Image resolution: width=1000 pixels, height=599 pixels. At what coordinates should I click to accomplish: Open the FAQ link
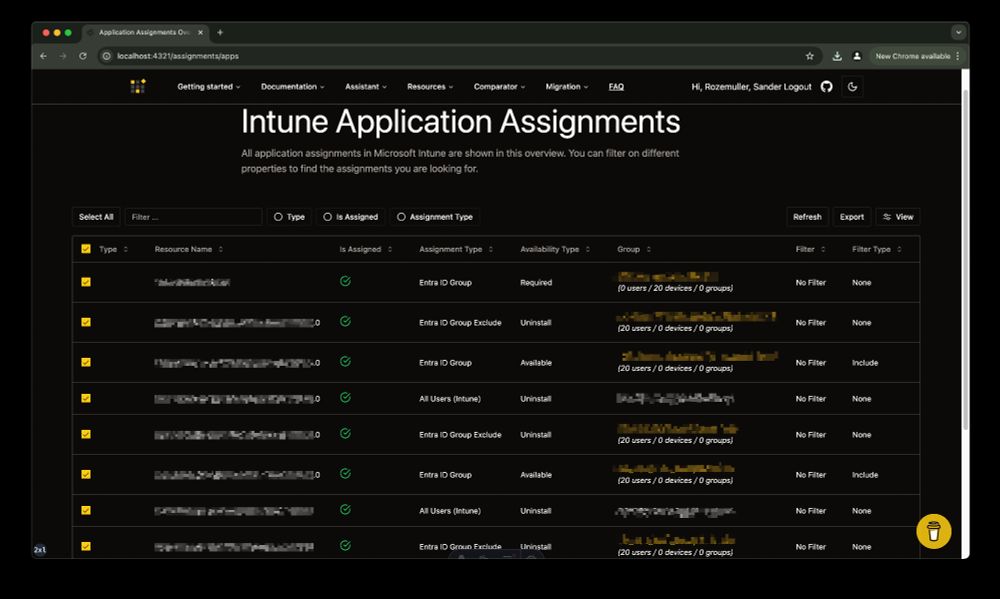coord(616,87)
